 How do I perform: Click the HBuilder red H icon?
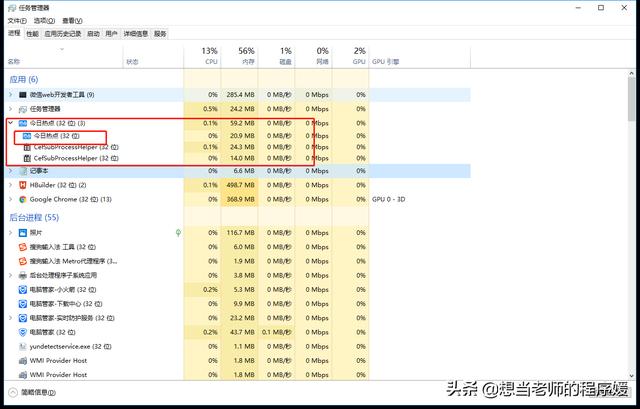click(x=23, y=185)
